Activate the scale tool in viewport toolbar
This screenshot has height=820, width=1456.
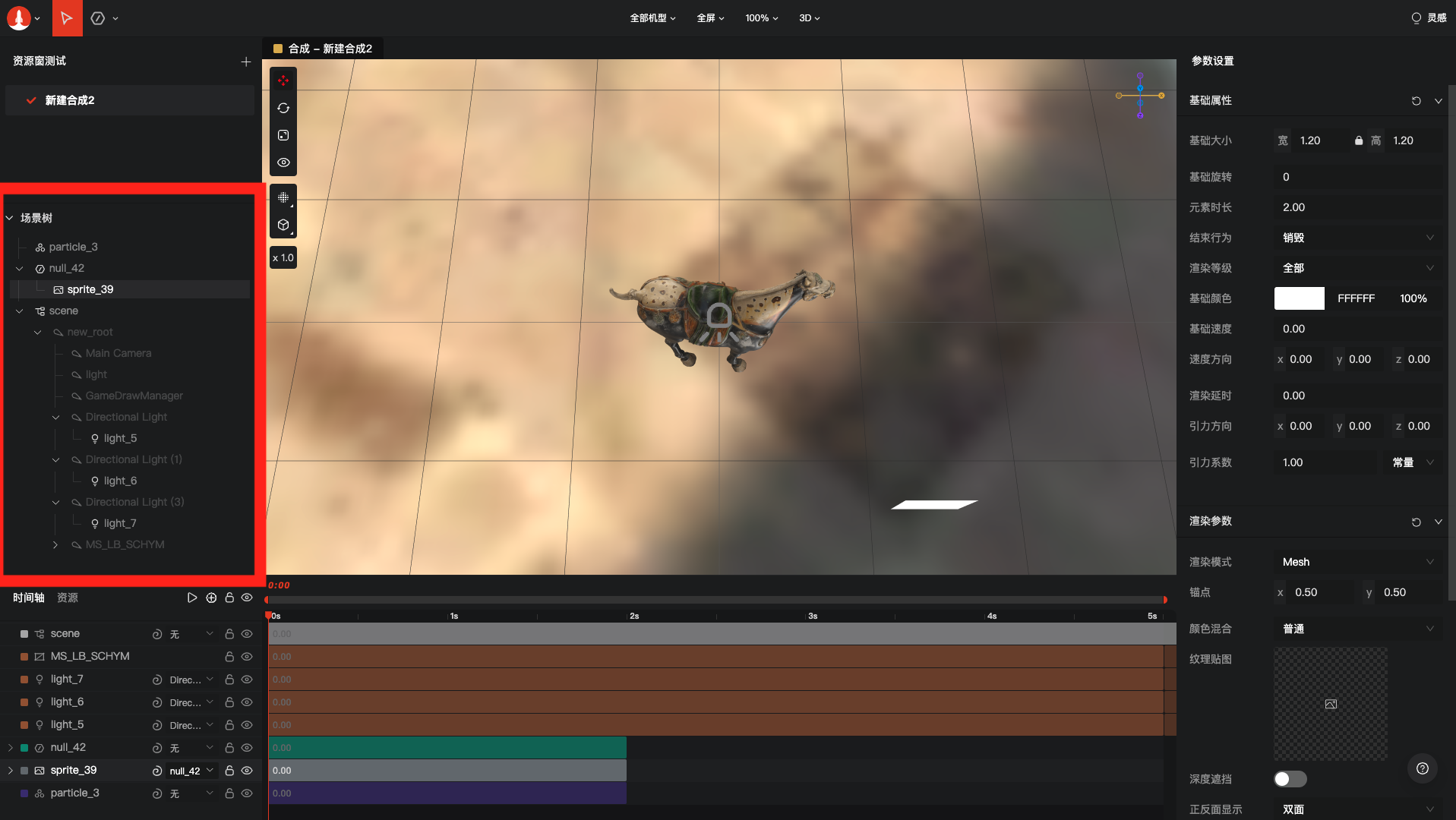coord(283,135)
